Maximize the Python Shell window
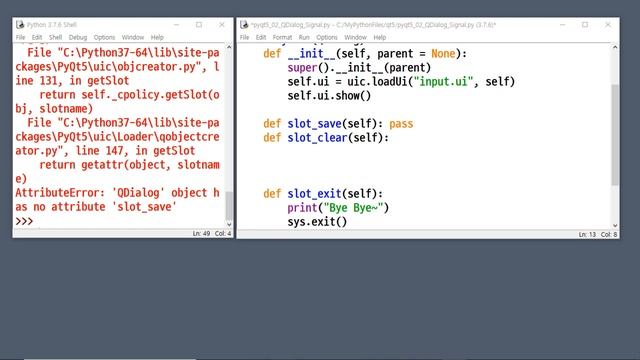Screen dimensions: 640x360 tap(199, 25)
